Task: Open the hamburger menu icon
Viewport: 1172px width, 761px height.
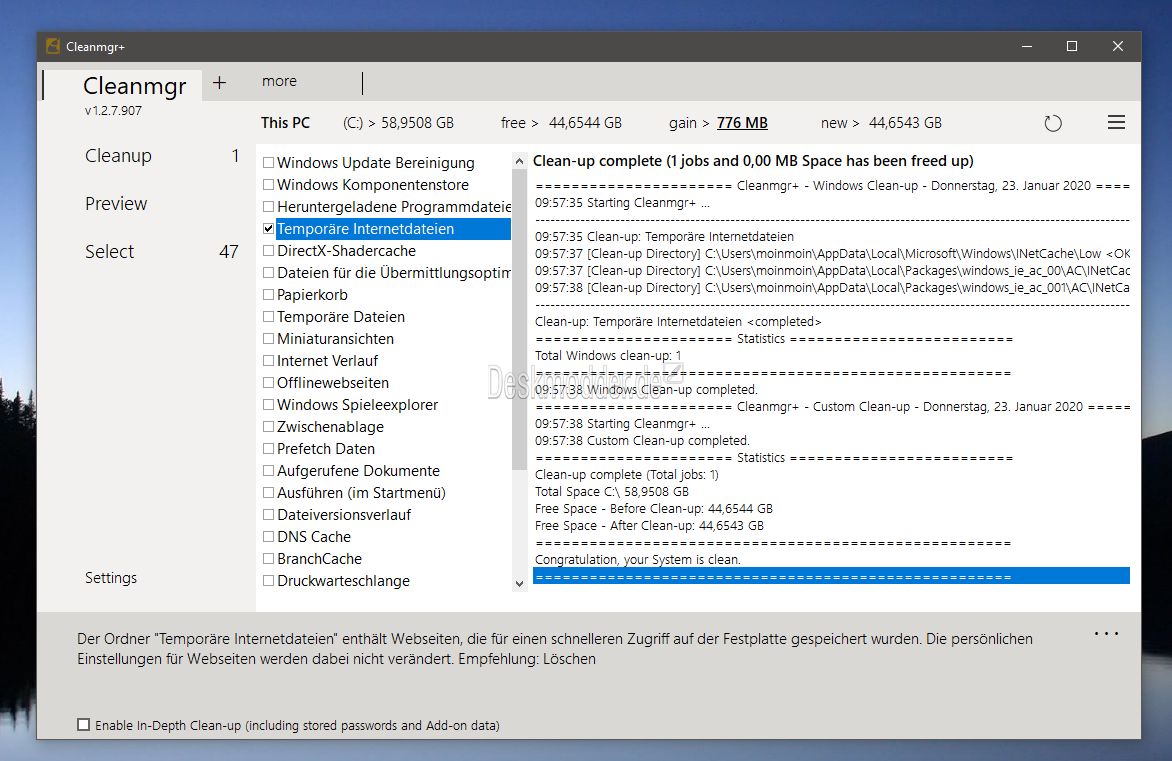Action: (x=1116, y=123)
